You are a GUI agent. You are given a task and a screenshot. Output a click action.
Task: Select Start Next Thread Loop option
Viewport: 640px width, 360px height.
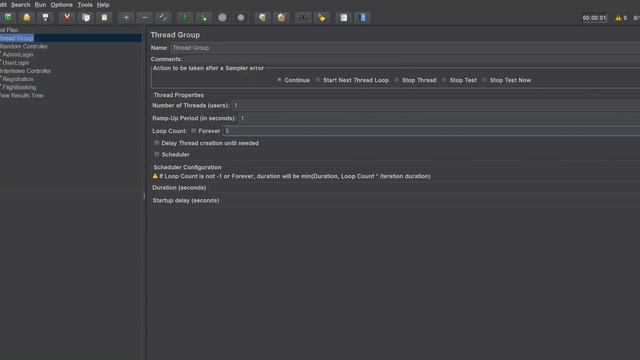tap(318, 80)
